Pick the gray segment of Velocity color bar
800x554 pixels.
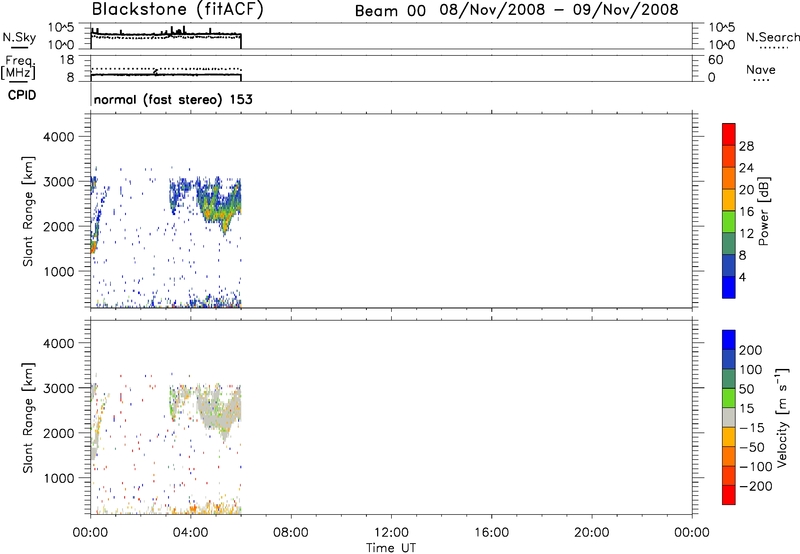729,417
